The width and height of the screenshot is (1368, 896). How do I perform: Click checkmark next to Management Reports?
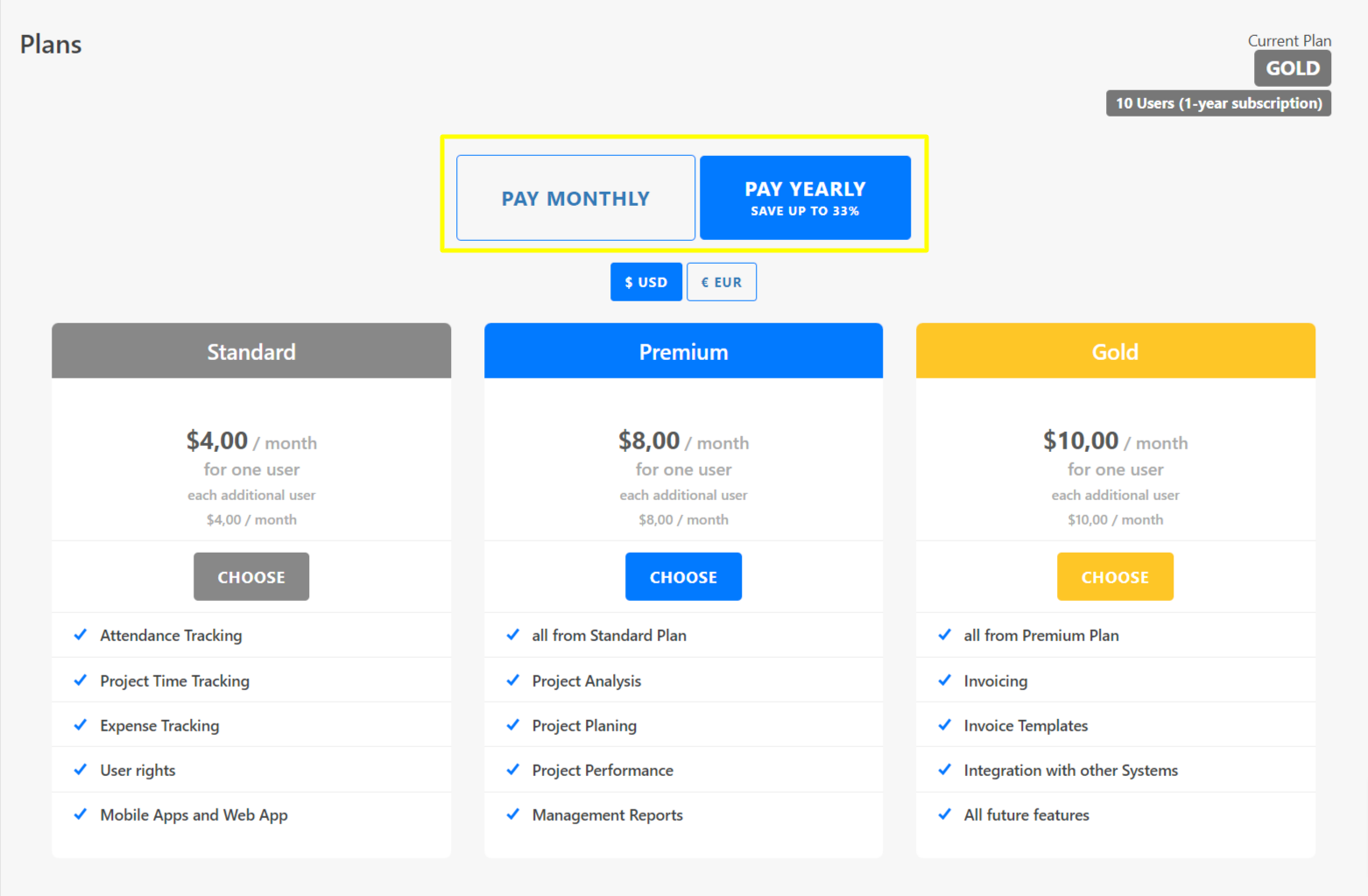(512, 815)
